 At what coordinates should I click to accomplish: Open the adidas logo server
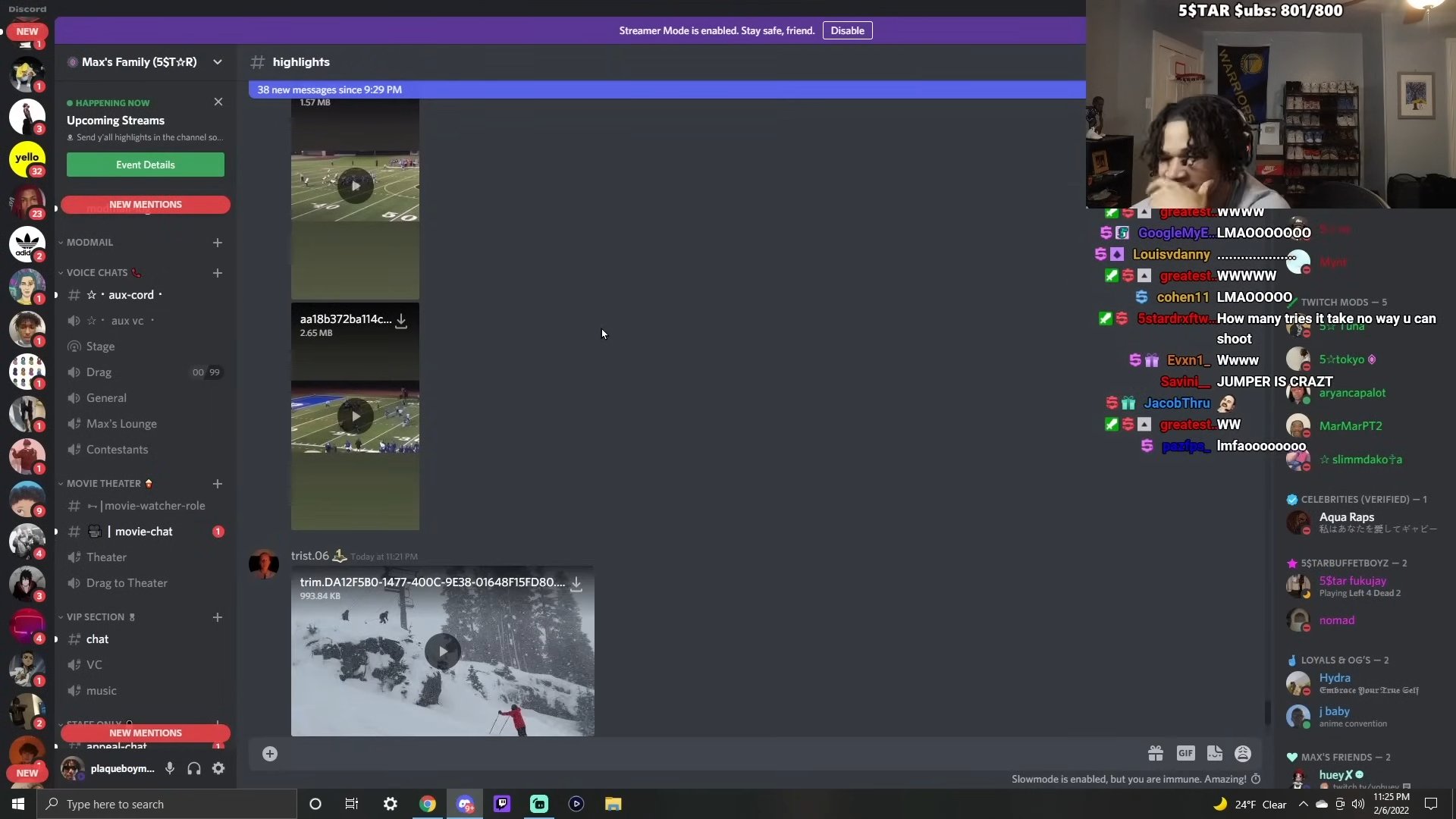[x=27, y=243]
